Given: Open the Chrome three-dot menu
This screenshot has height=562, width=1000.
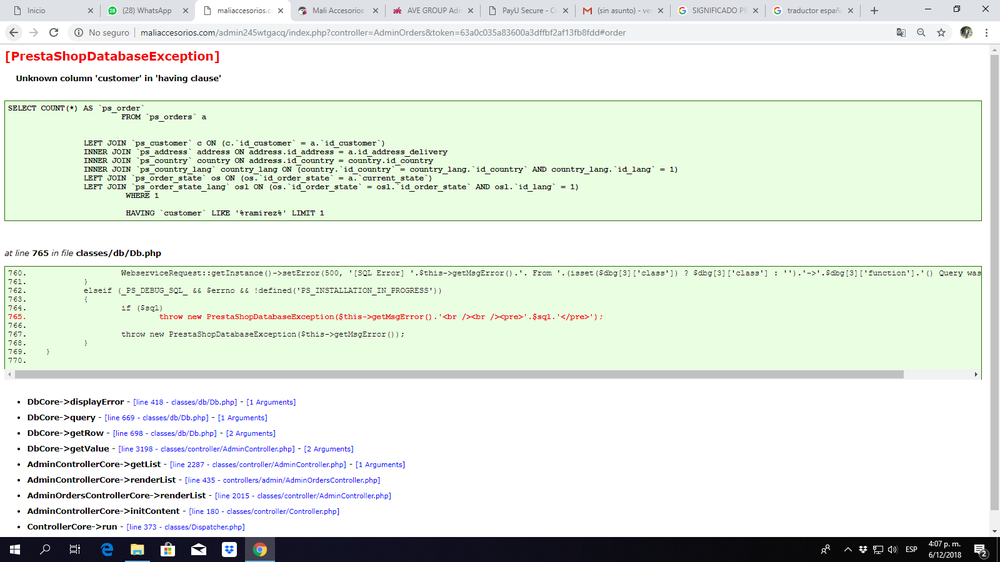Looking at the screenshot, I should click(x=987, y=33).
